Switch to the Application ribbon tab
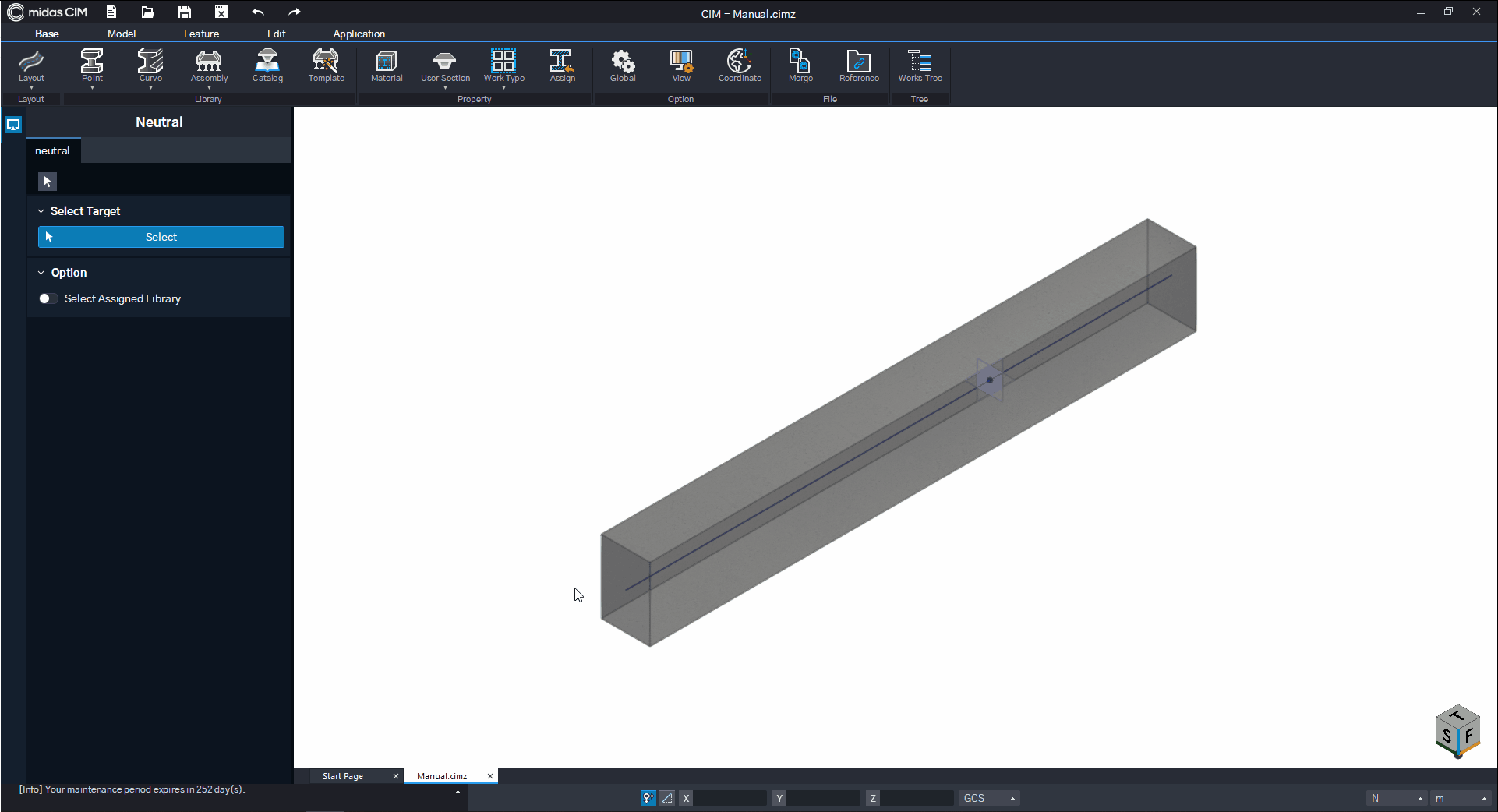 point(359,34)
